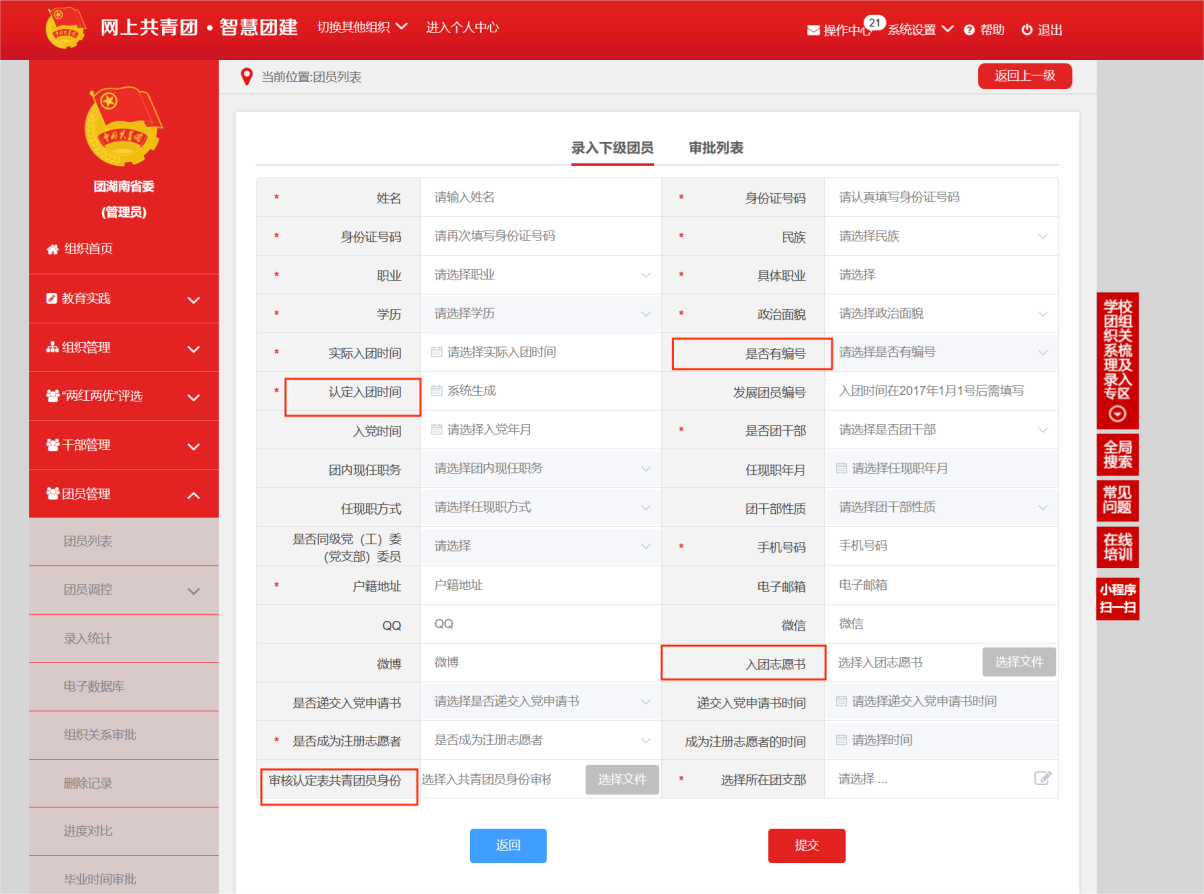This screenshot has width=1204, height=894.
Task: Open 团员列表 submenu item
Action: [x=124, y=542]
